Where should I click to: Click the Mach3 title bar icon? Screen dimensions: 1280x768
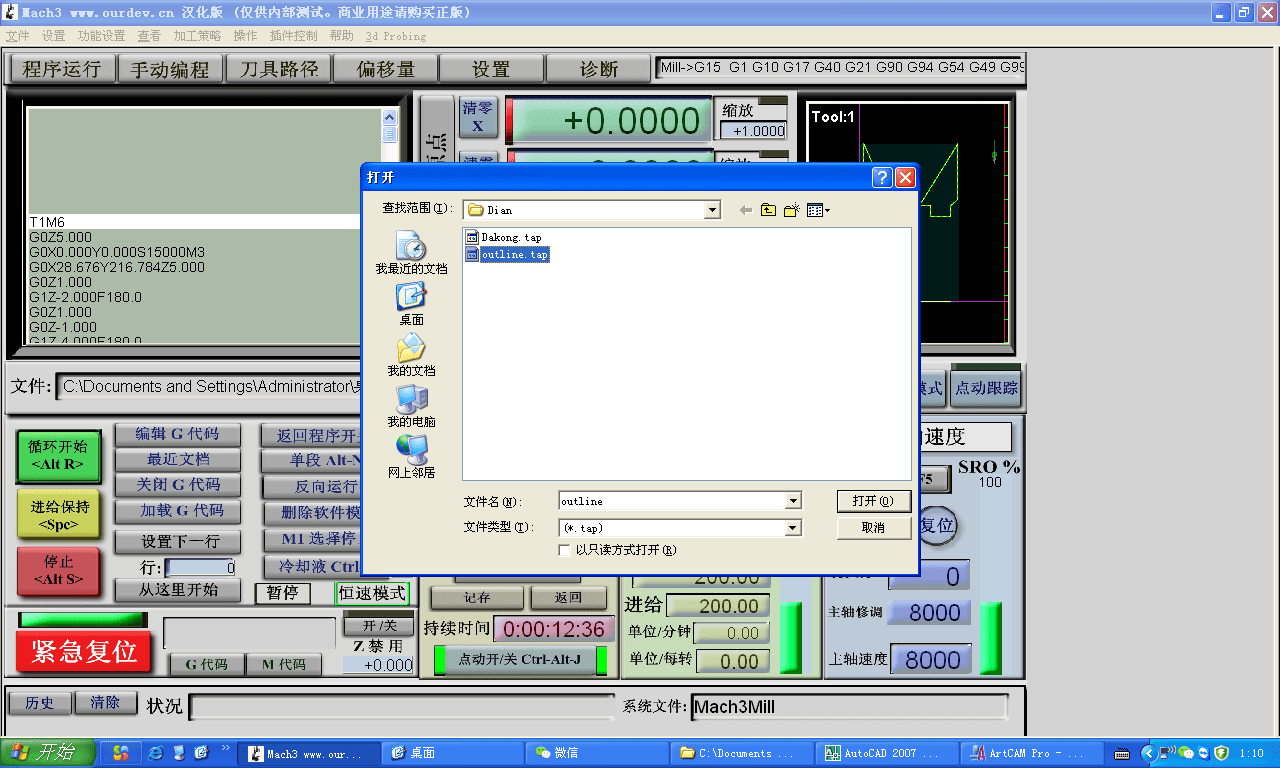pyautogui.click(x=11, y=12)
